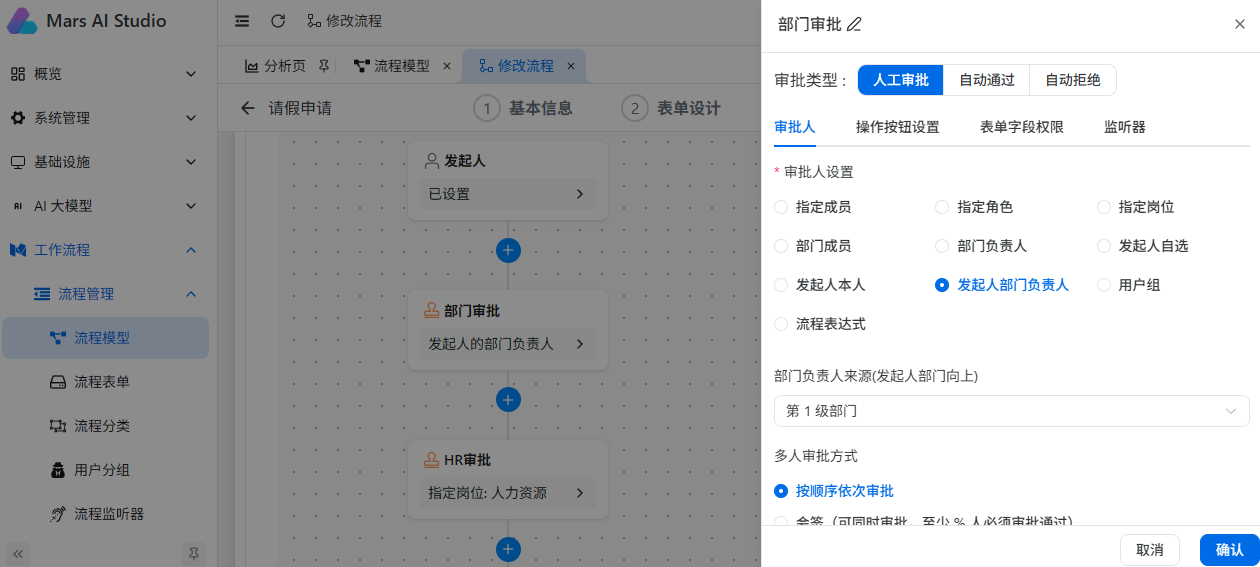Switch to the 表单字段权限 tab

pos(1022,127)
